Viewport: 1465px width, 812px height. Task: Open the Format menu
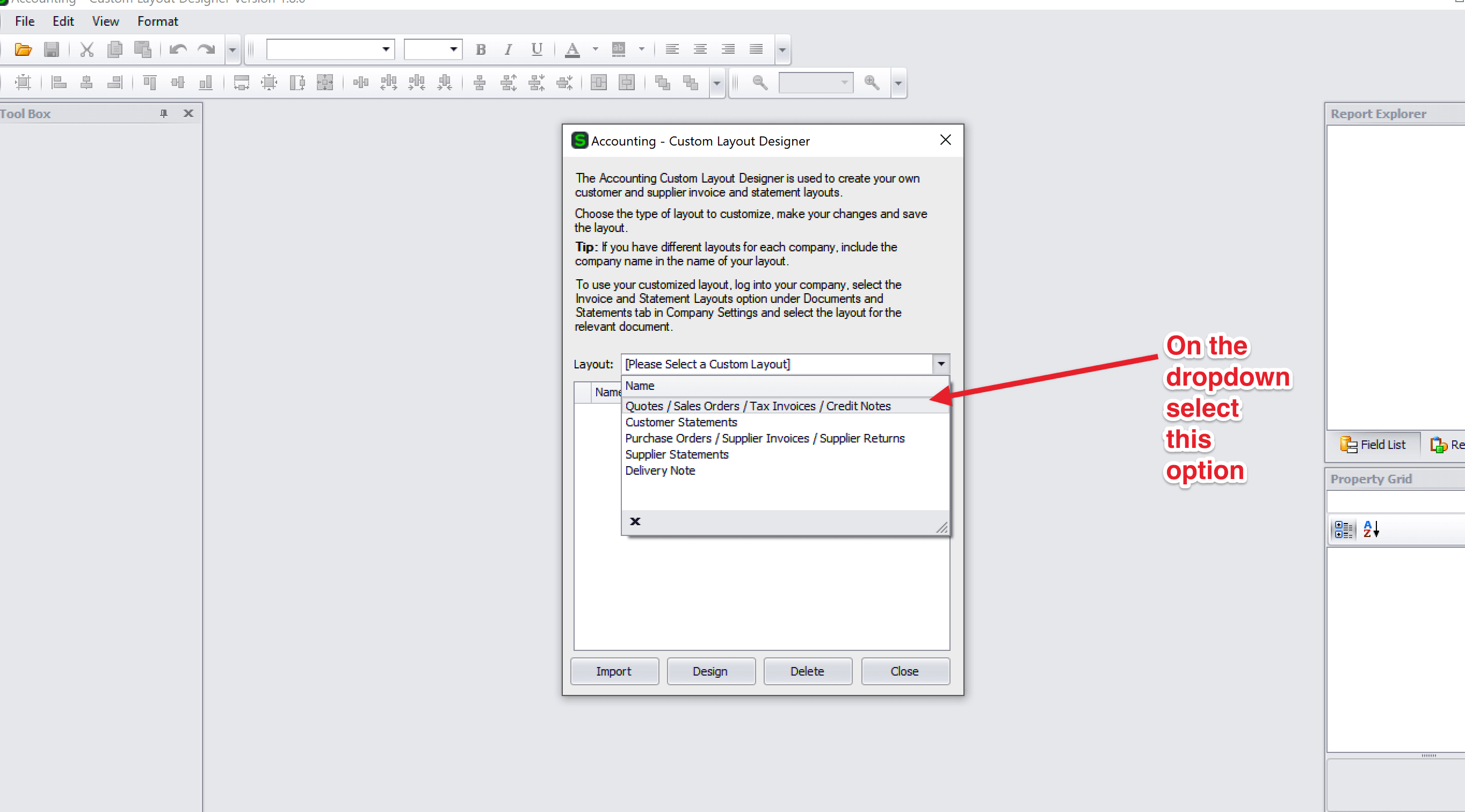click(x=157, y=21)
